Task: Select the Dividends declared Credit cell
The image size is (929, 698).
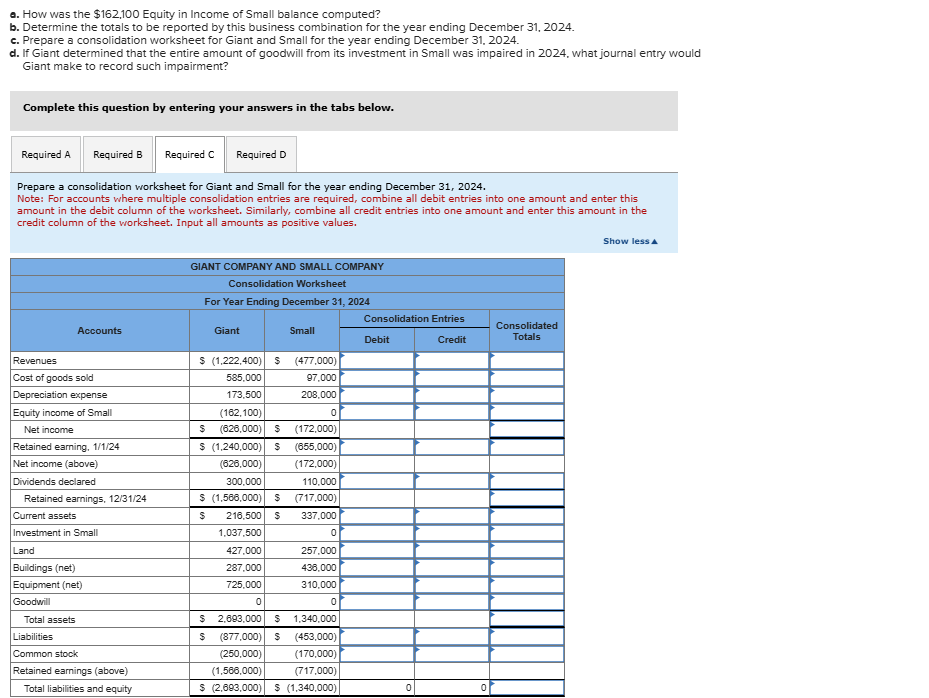Action: pos(451,480)
